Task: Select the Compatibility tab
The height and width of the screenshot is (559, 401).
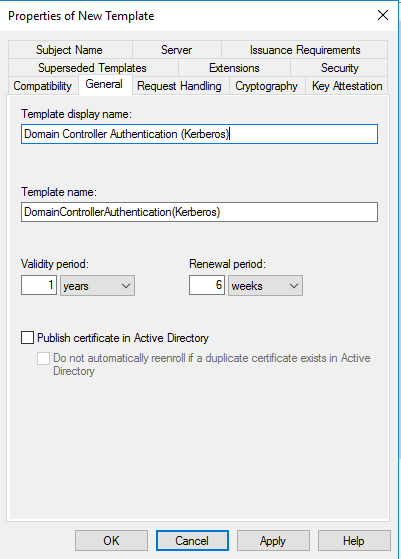Action: [x=43, y=86]
